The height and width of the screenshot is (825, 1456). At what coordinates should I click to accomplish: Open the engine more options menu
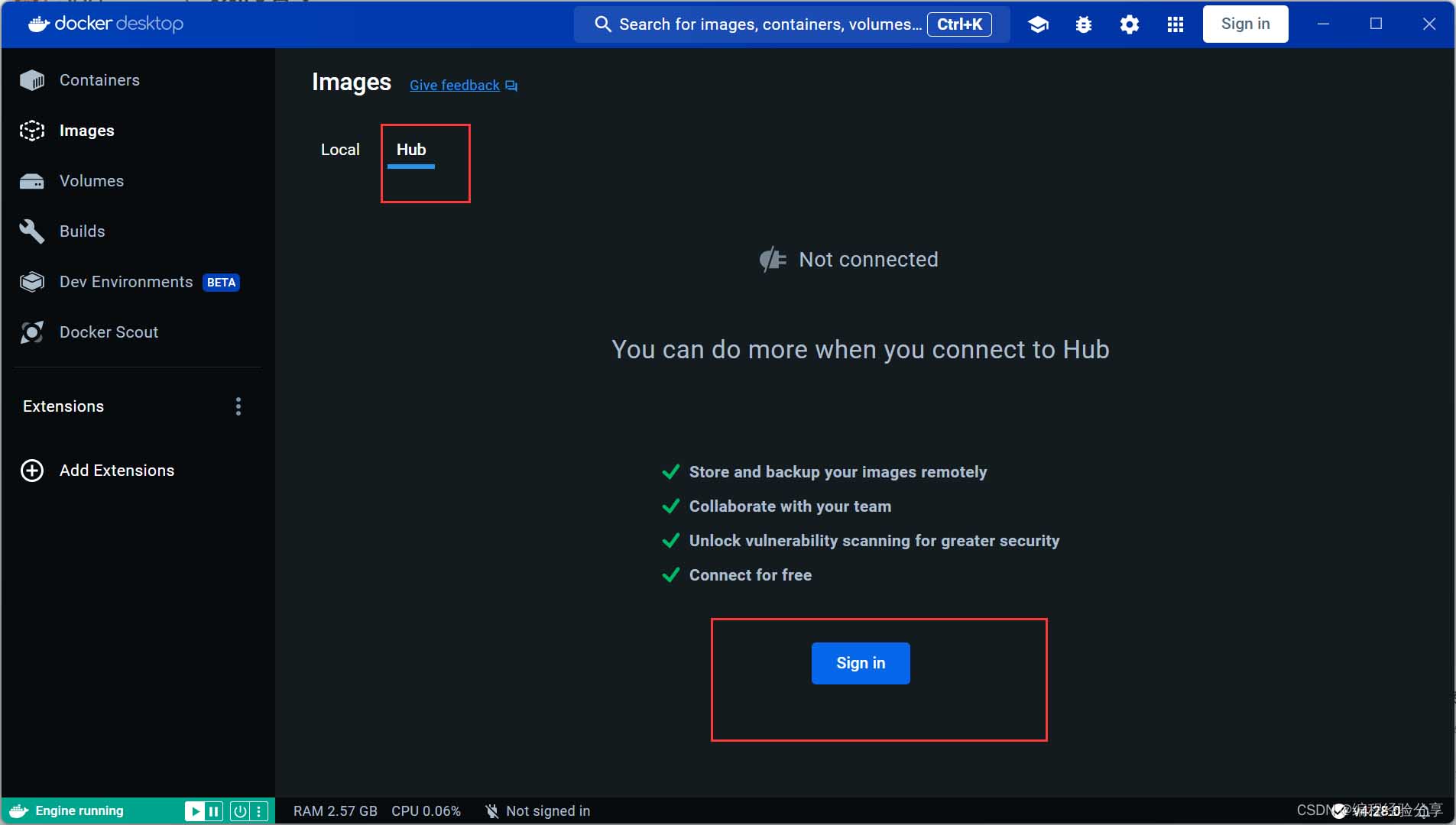pos(259,811)
